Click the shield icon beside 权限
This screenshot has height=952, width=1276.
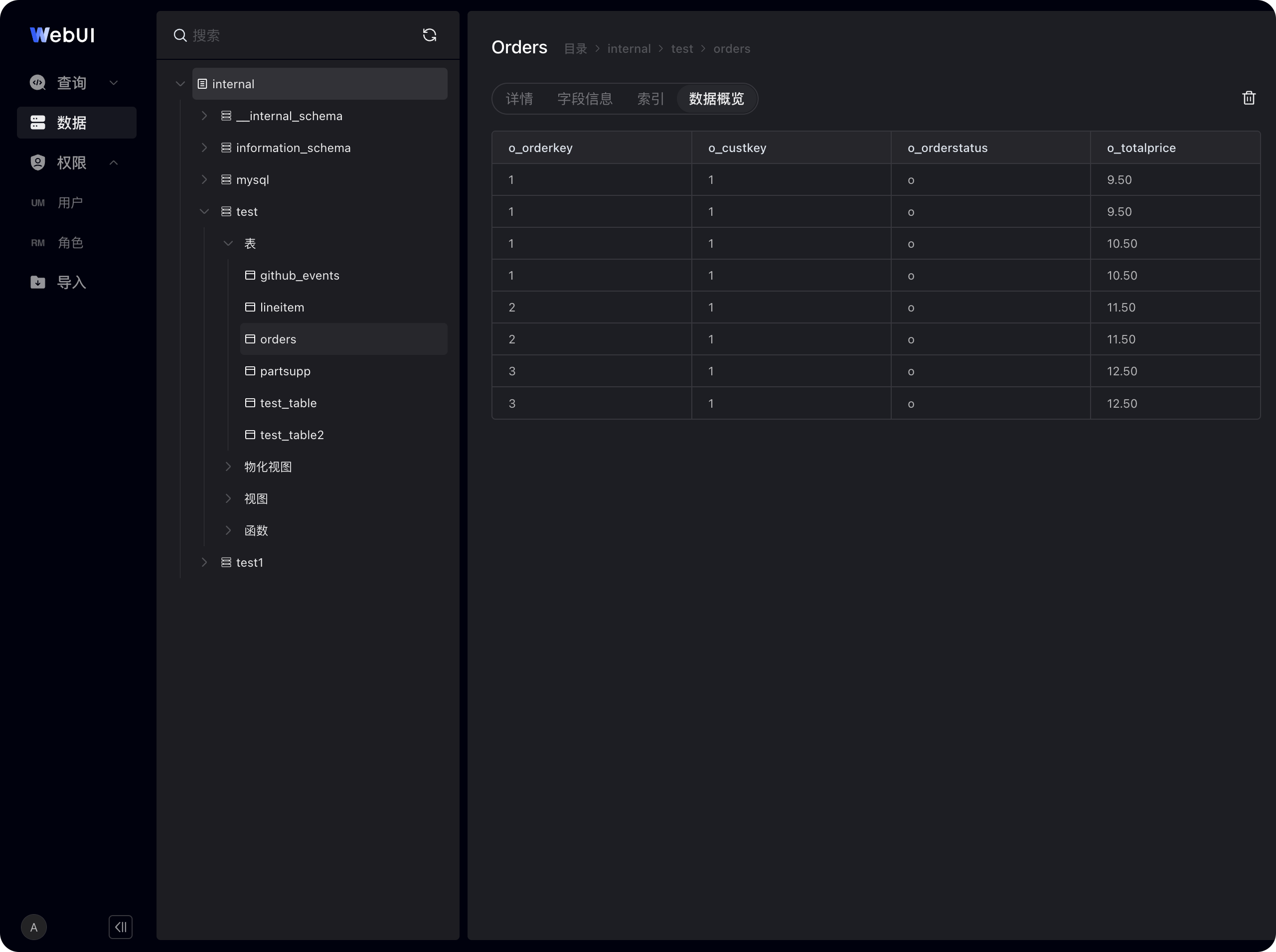pyautogui.click(x=37, y=162)
